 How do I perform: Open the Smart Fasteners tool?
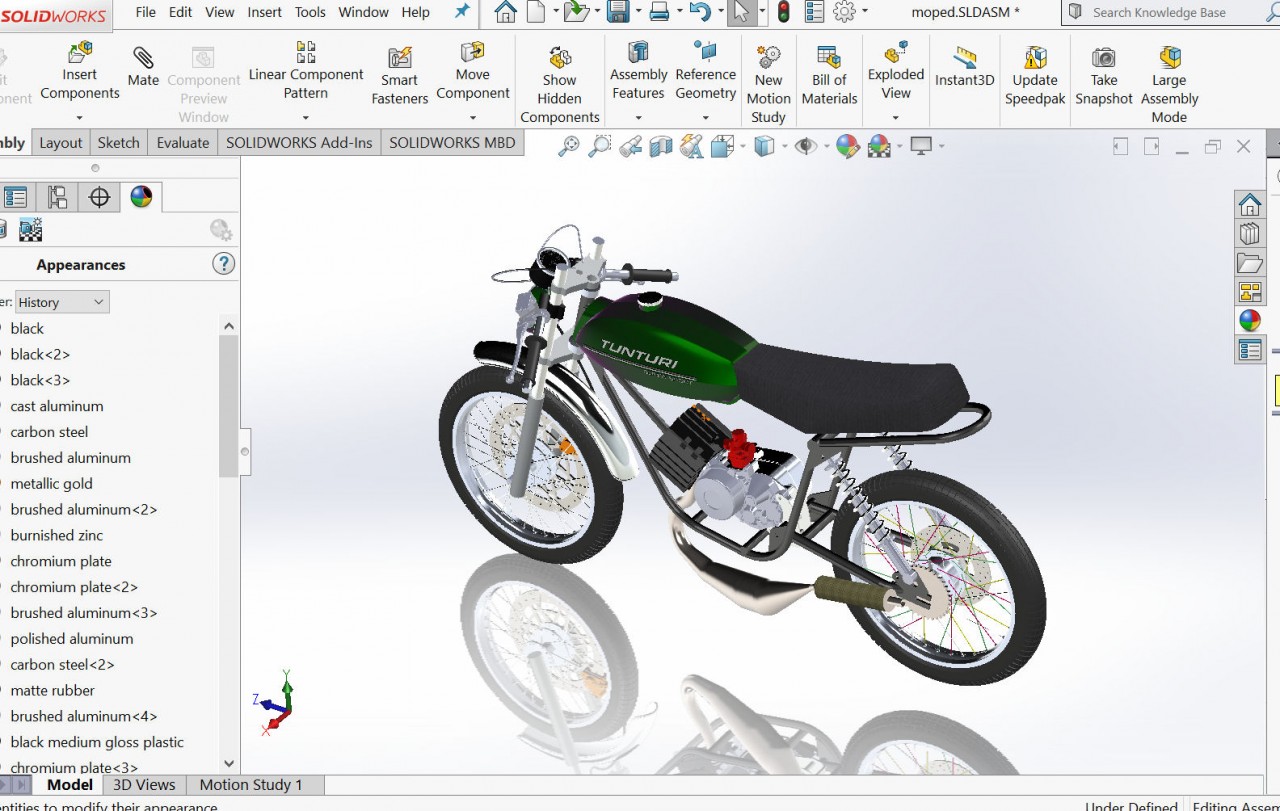399,59
